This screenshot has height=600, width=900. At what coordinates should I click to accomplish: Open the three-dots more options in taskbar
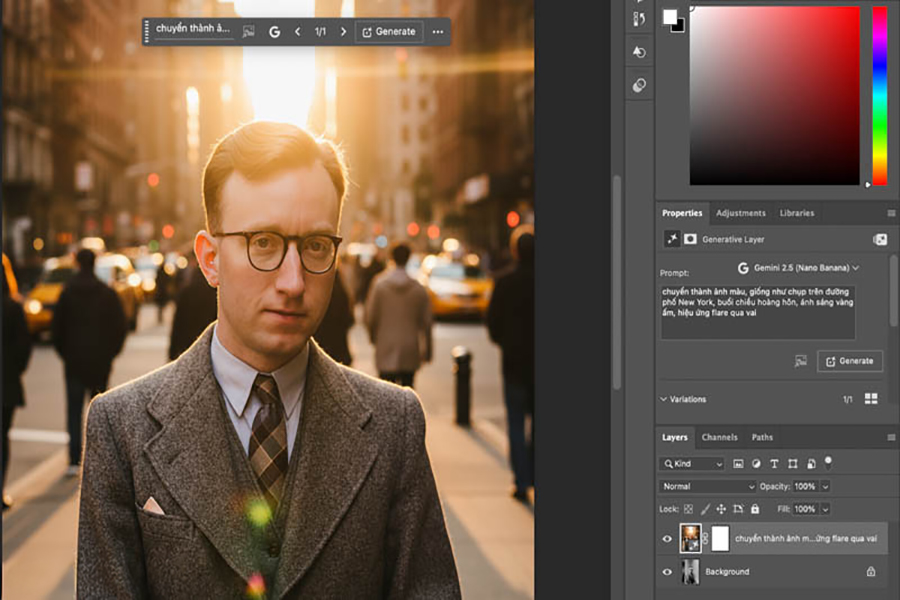(438, 32)
